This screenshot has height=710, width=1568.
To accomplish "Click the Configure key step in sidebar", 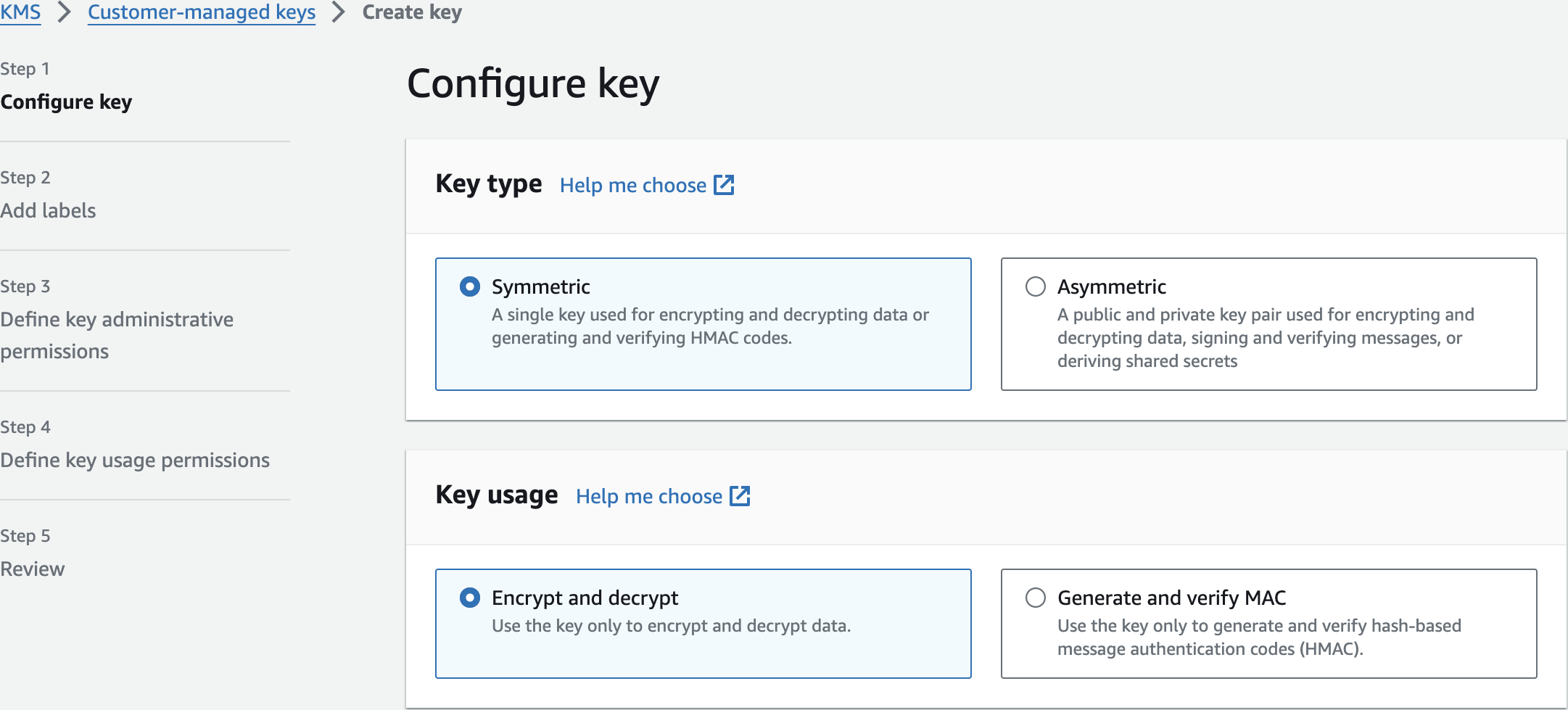I will coord(66,102).
